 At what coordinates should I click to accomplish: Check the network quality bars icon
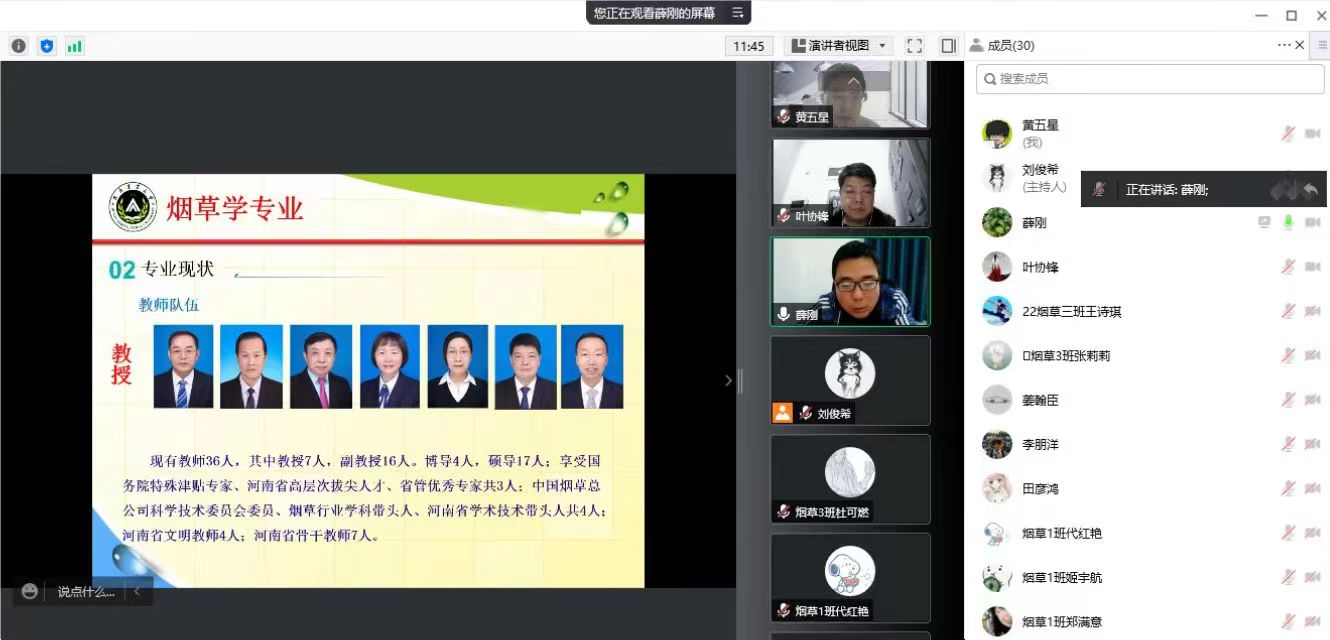75,45
